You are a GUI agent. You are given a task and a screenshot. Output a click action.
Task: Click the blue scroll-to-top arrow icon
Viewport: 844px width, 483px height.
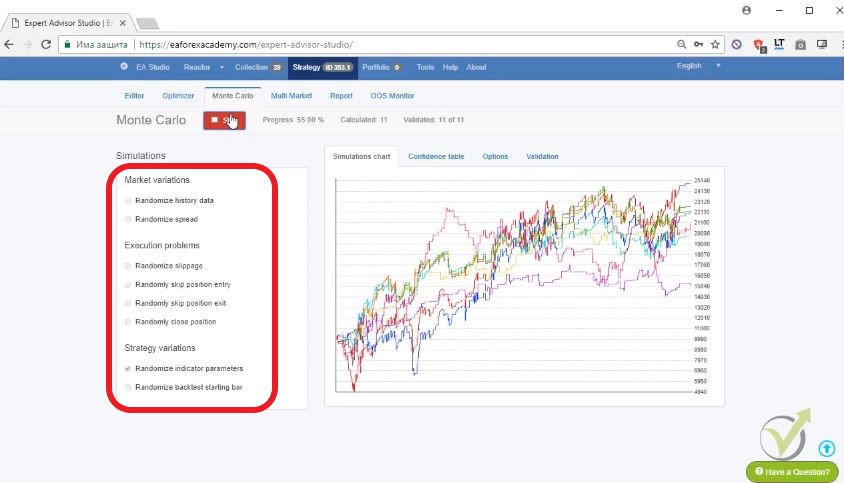click(826, 448)
